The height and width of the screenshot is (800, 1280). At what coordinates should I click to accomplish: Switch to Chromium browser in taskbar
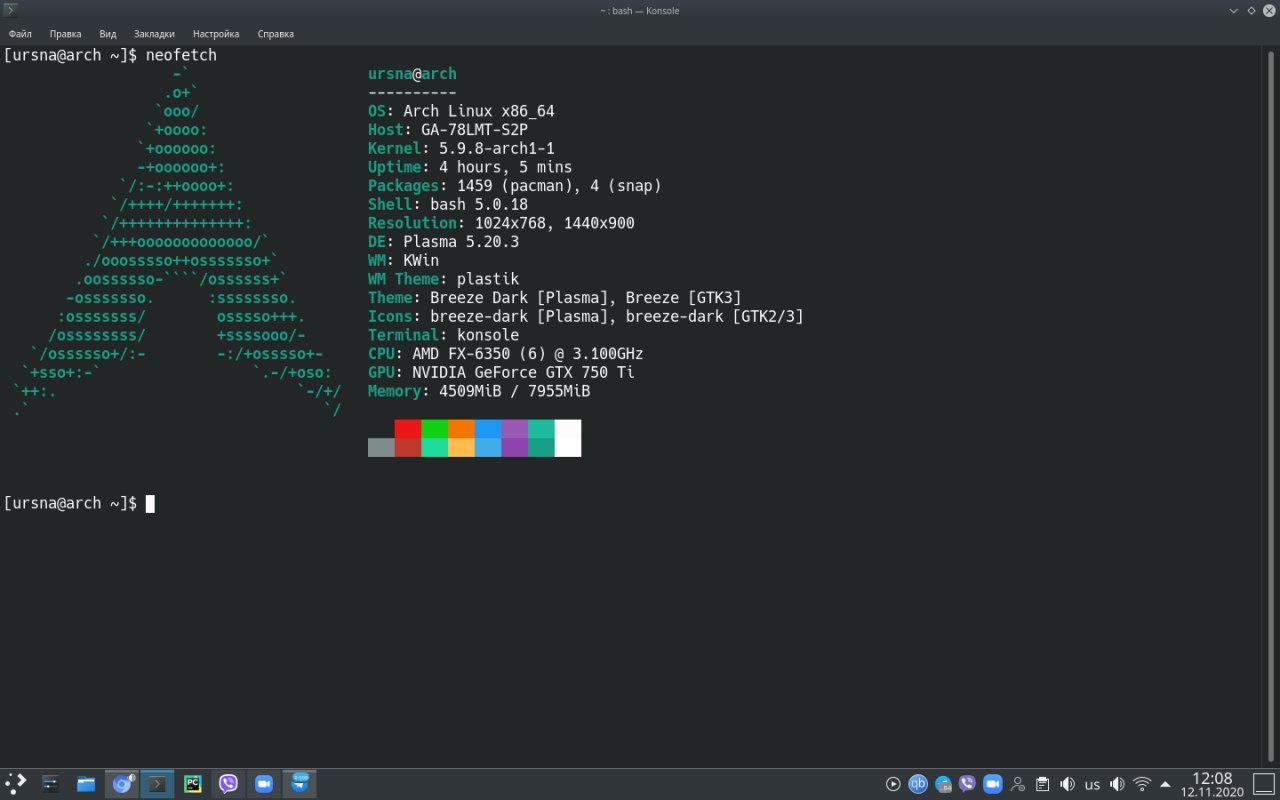pyautogui.click(x=122, y=784)
